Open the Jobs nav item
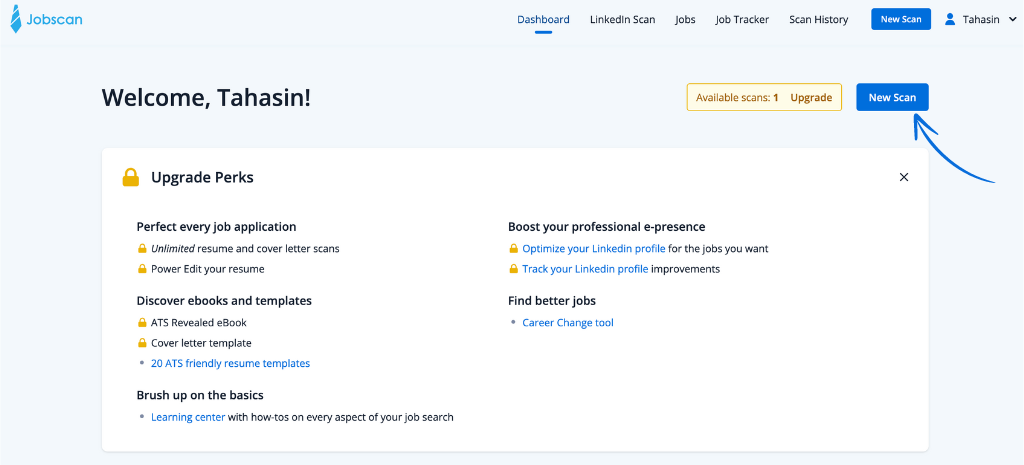 (x=685, y=20)
